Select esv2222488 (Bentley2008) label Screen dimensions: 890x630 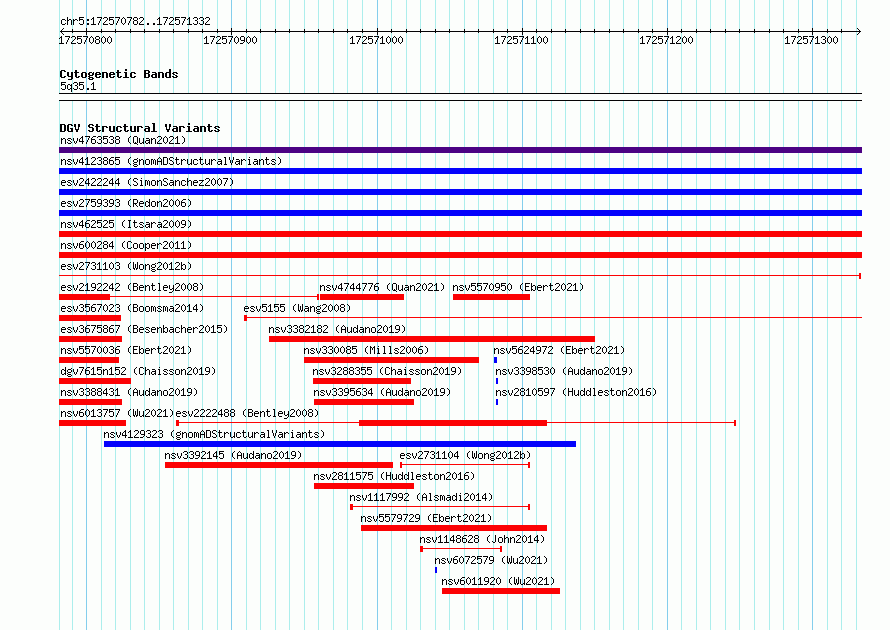click(247, 413)
